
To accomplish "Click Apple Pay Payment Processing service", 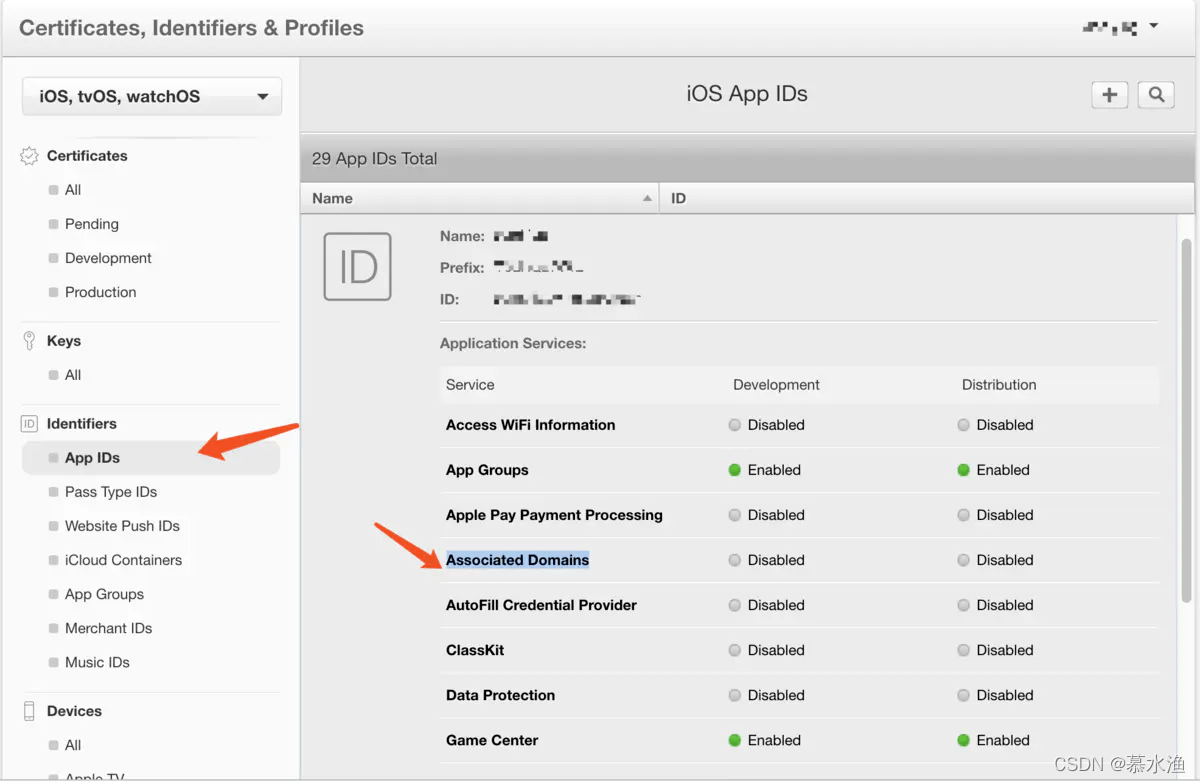I will [554, 515].
